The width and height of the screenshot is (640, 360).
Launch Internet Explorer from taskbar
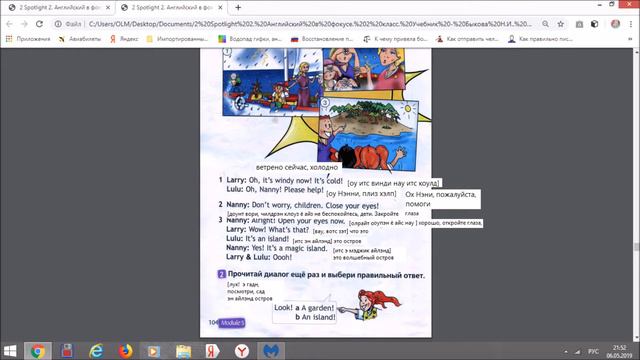click(x=96, y=351)
